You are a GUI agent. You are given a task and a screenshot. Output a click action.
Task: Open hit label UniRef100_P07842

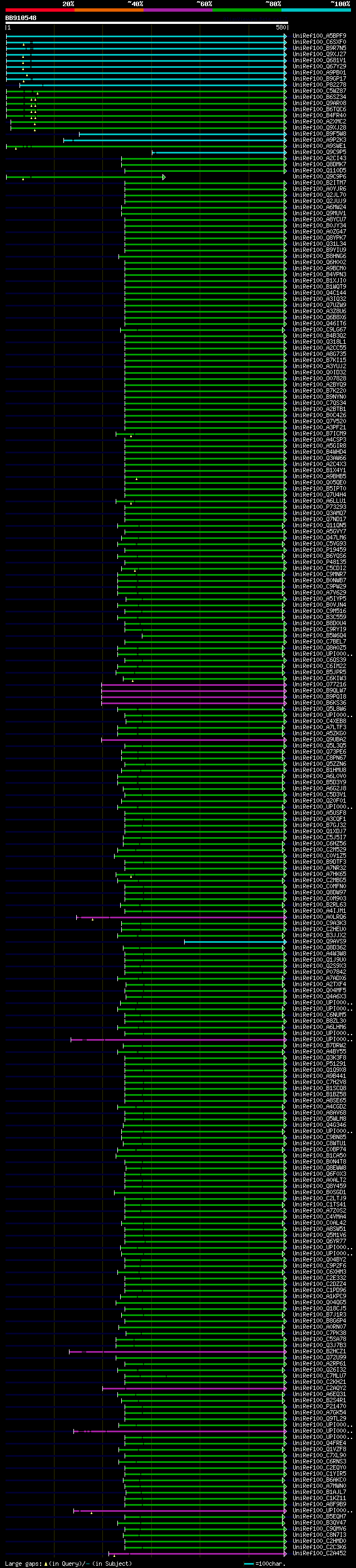[x=319, y=972]
